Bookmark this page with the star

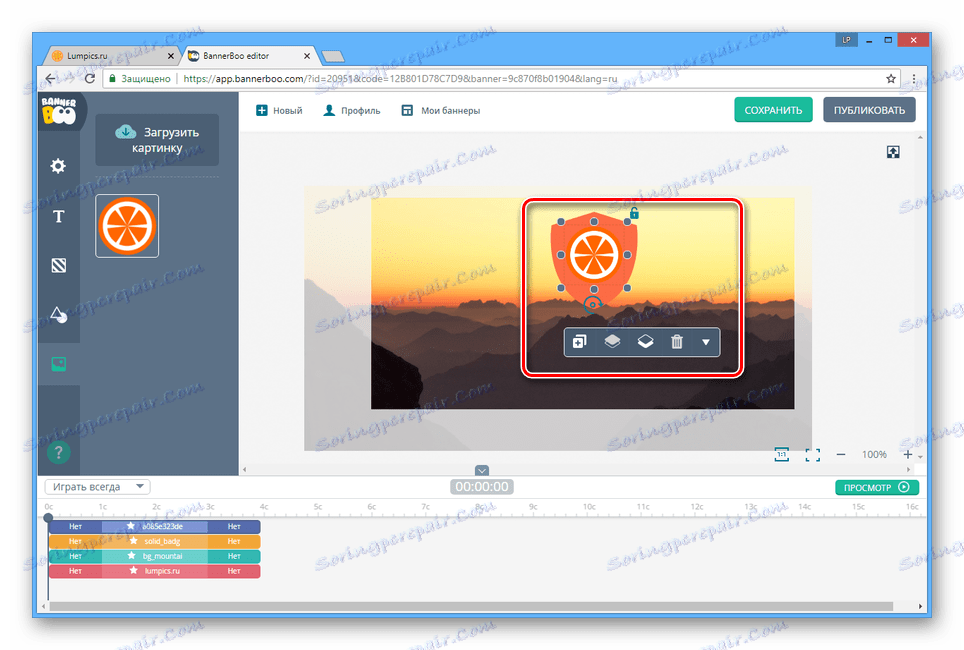(x=891, y=79)
